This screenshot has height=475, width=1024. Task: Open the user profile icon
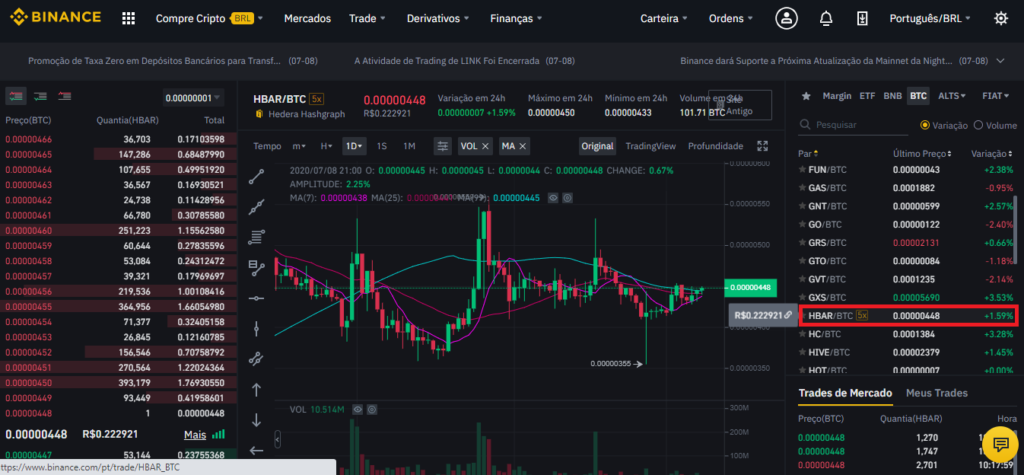[x=786, y=18]
